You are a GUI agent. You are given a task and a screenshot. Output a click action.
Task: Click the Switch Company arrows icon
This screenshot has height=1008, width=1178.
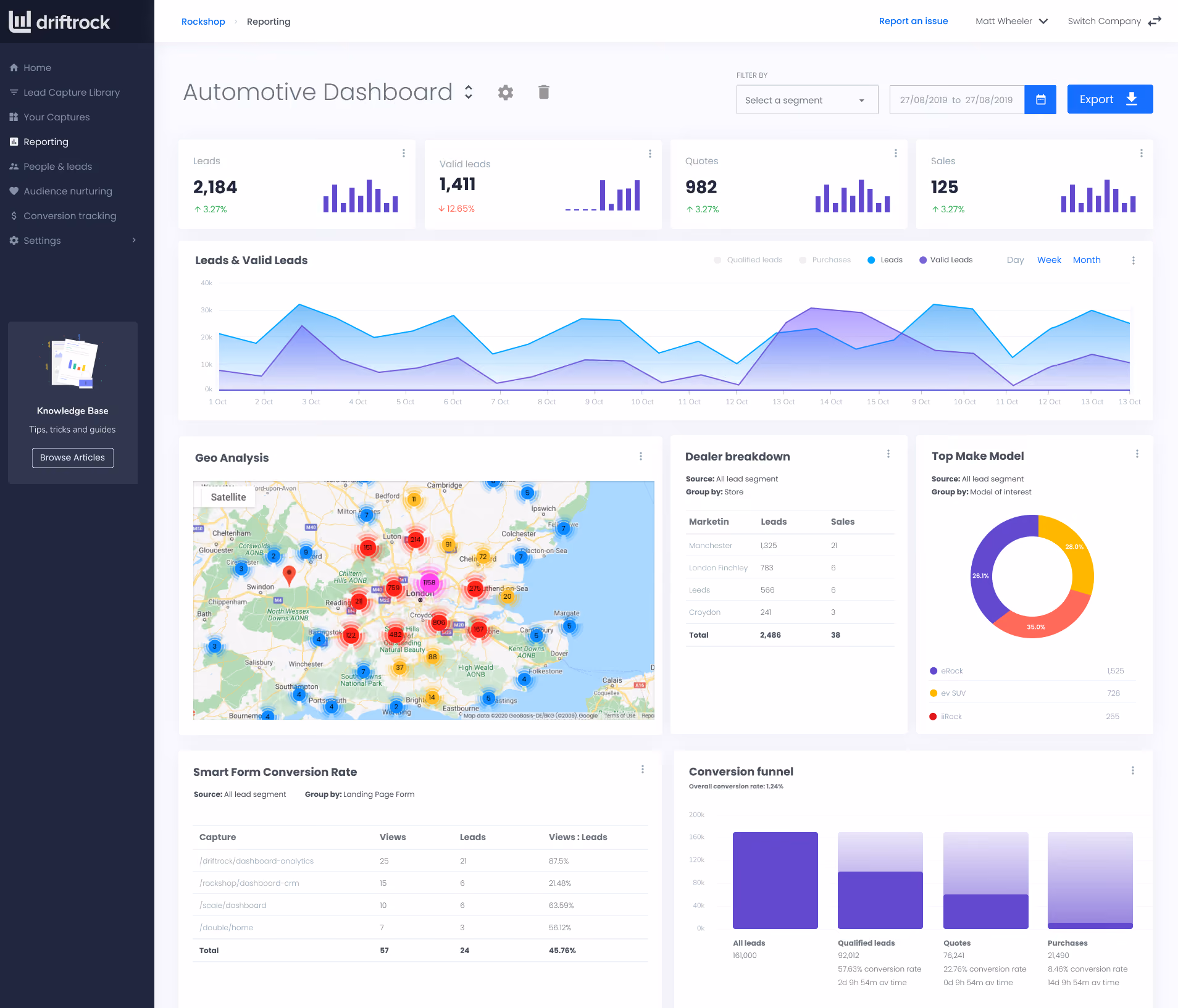[1155, 22]
